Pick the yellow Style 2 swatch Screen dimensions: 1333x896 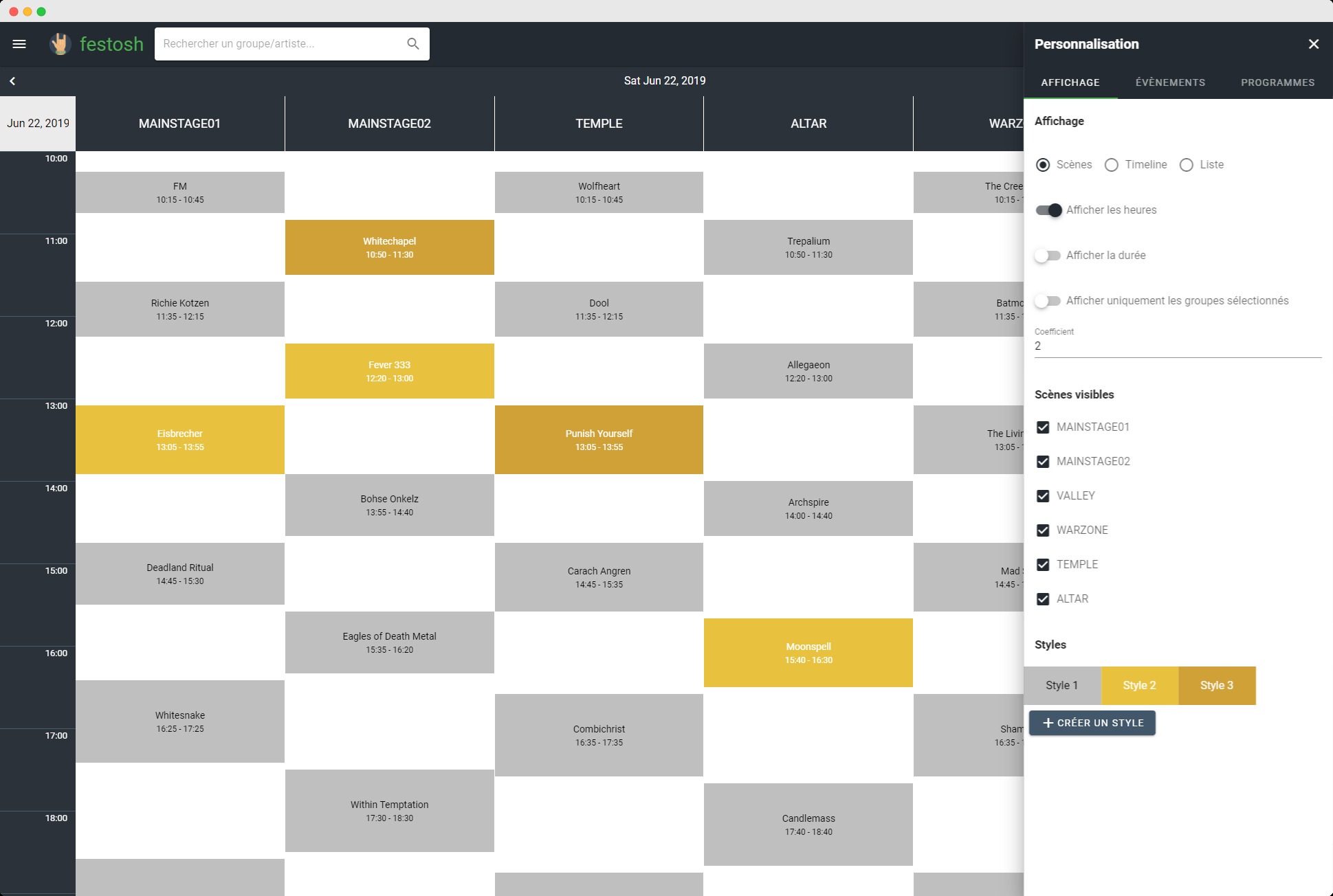[x=1139, y=686]
